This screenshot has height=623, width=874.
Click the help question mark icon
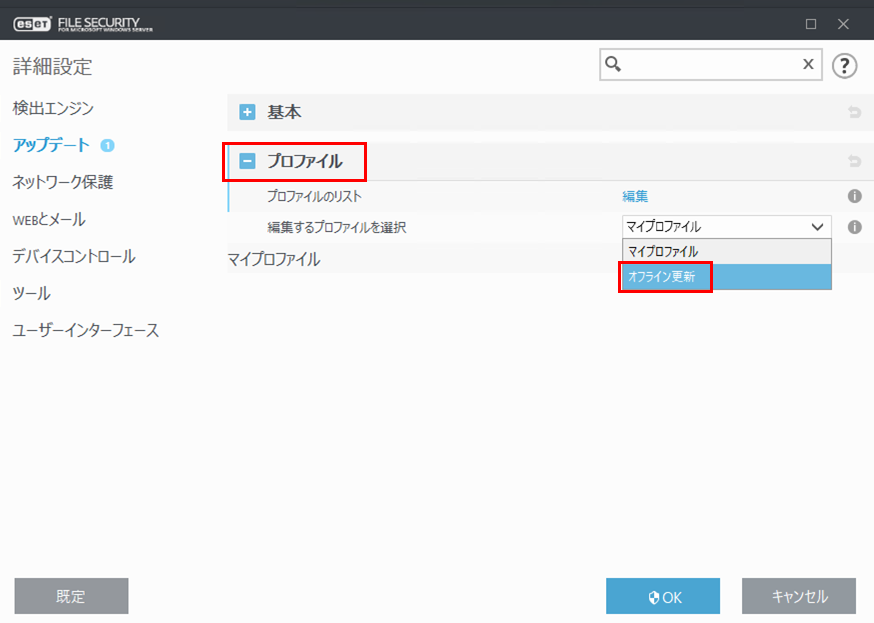pyautogui.click(x=845, y=65)
